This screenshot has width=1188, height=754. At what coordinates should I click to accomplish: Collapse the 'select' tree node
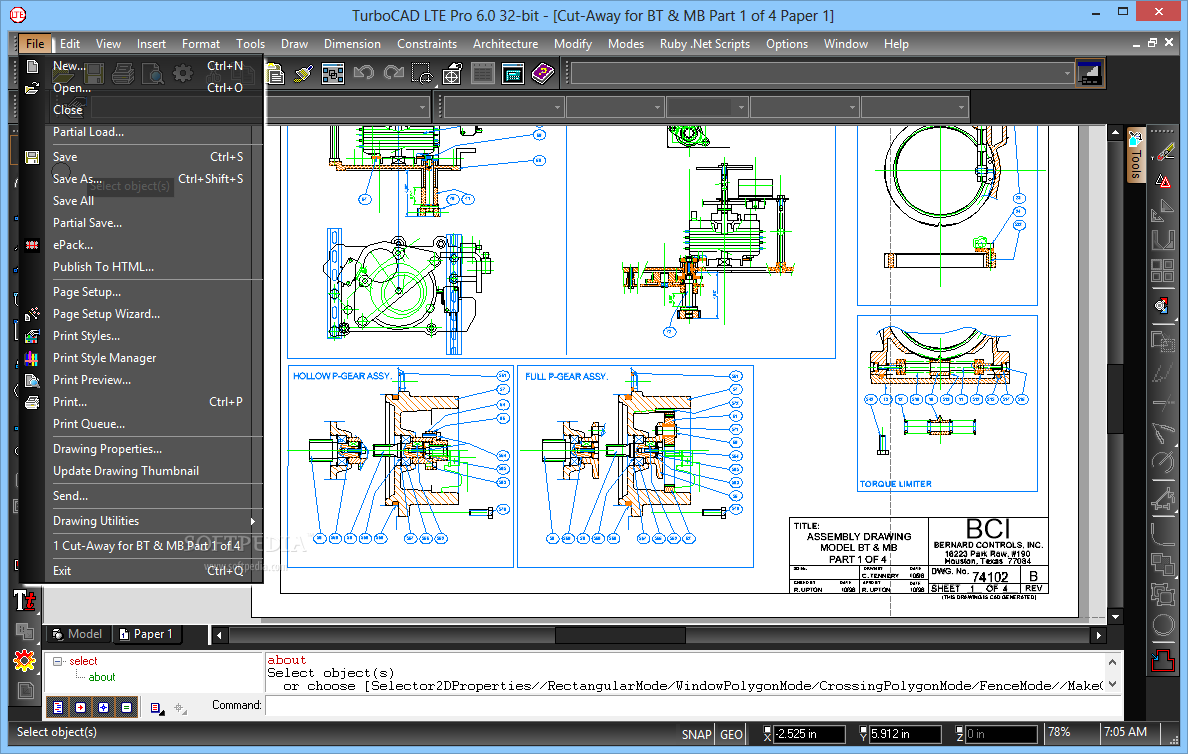(x=58, y=662)
